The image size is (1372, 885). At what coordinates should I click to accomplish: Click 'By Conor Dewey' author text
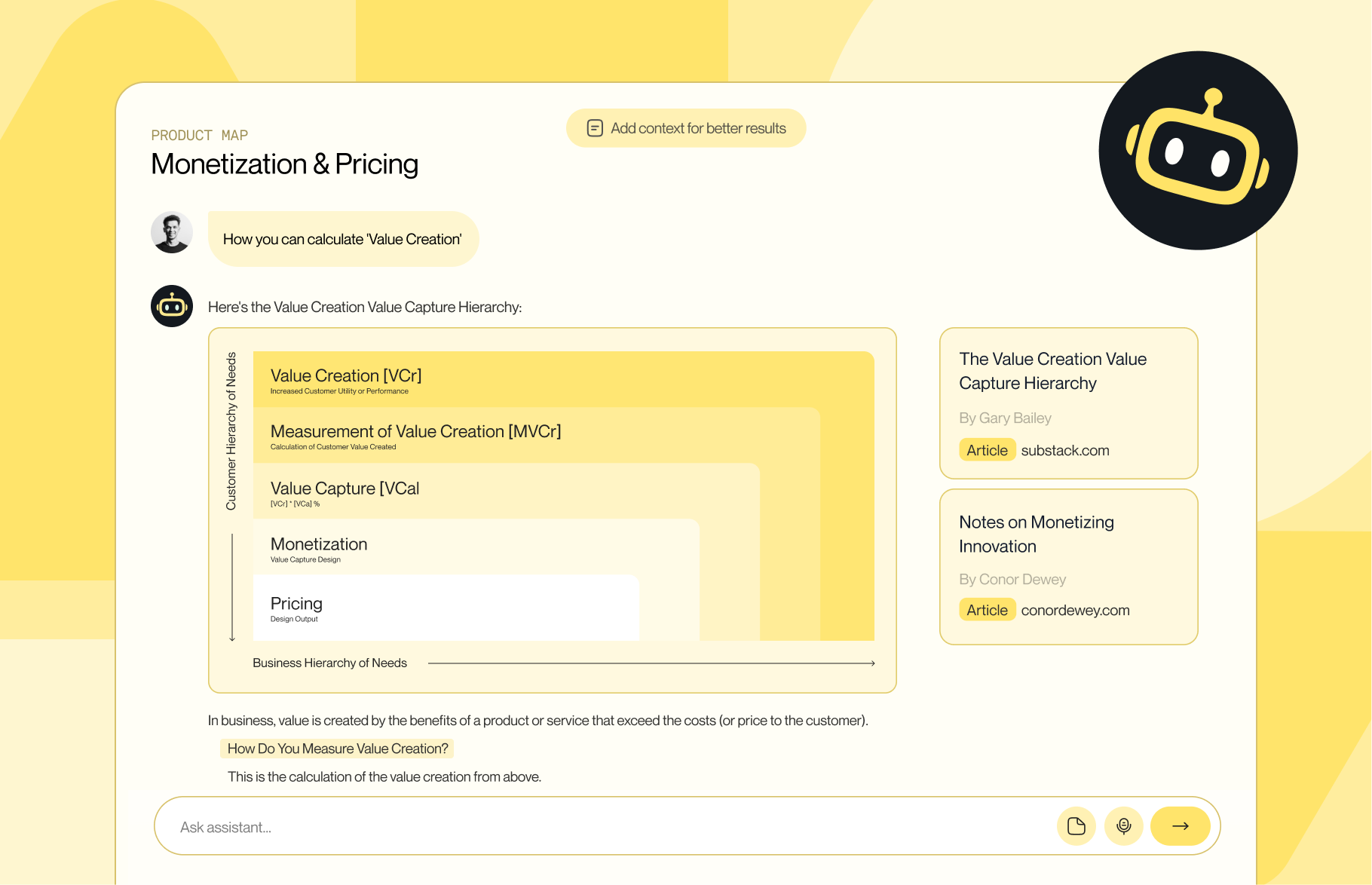(1012, 579)
